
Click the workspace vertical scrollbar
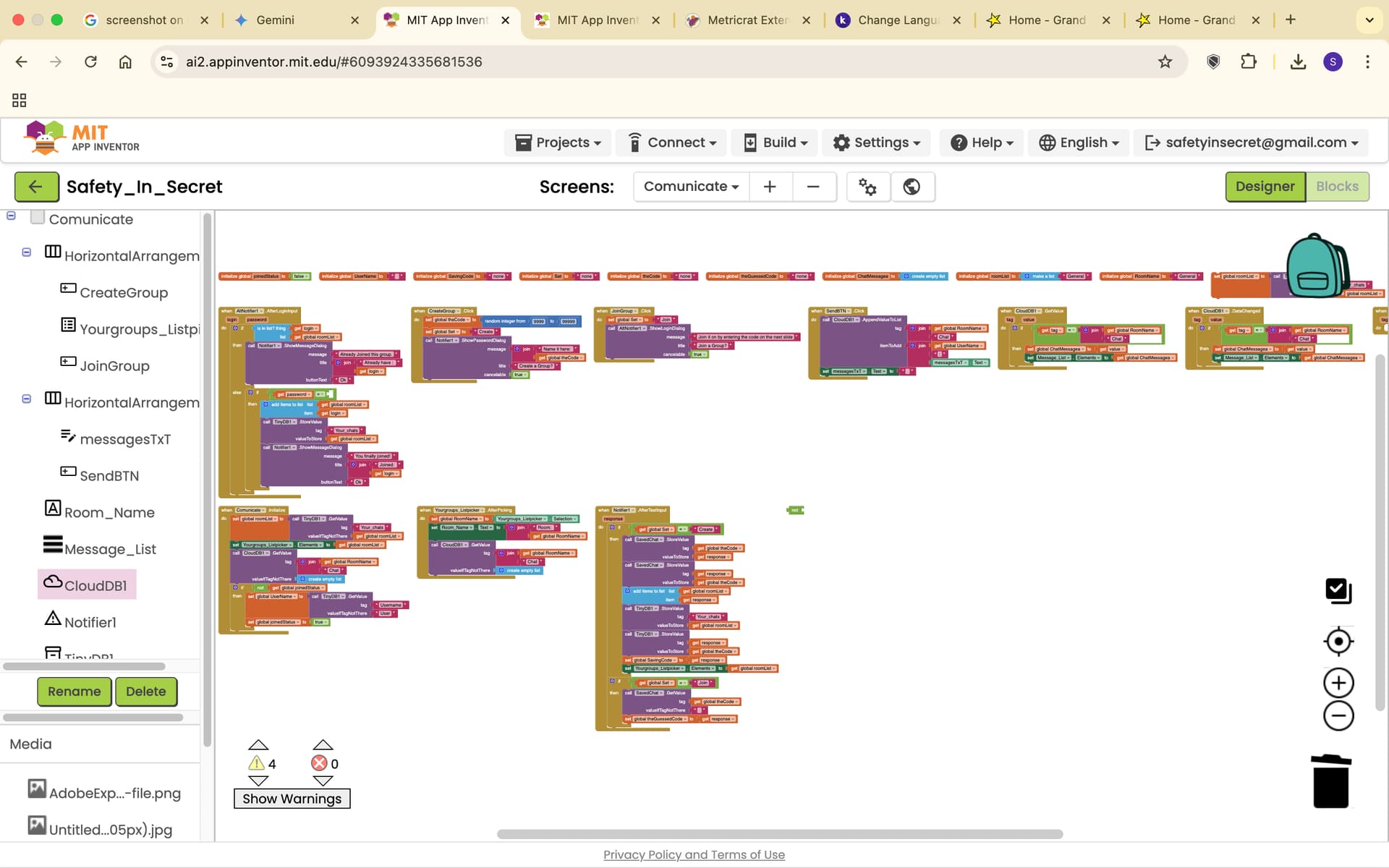click(x=1380, y=532)
